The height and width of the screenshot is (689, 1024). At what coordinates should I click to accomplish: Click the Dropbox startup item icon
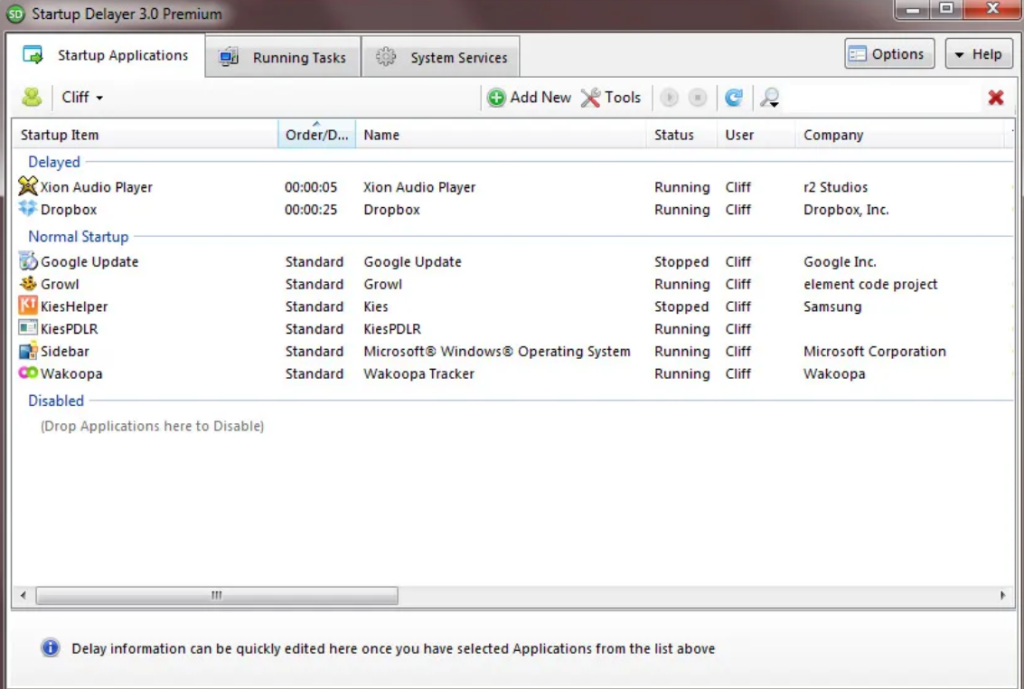coord(28,209)
